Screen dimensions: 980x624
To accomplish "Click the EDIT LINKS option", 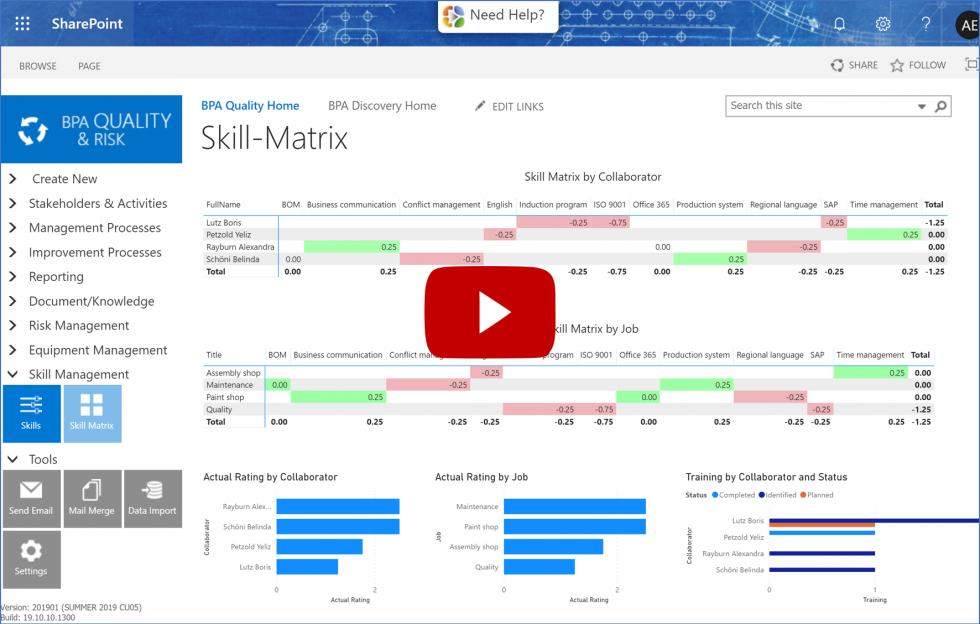I will pos(516,105).
